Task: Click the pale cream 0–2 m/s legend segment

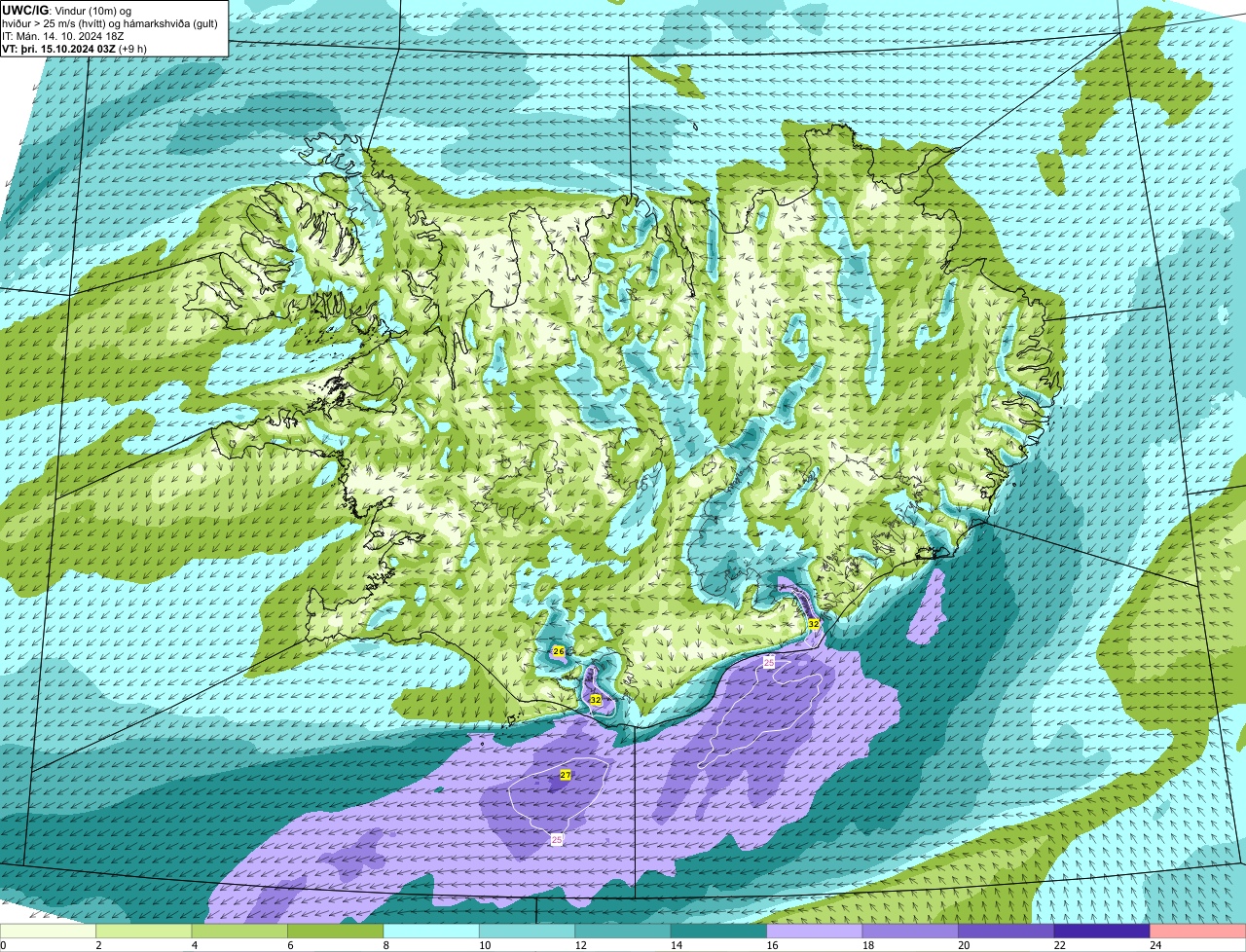Action: pyautogui.click(x=49, y=931)
